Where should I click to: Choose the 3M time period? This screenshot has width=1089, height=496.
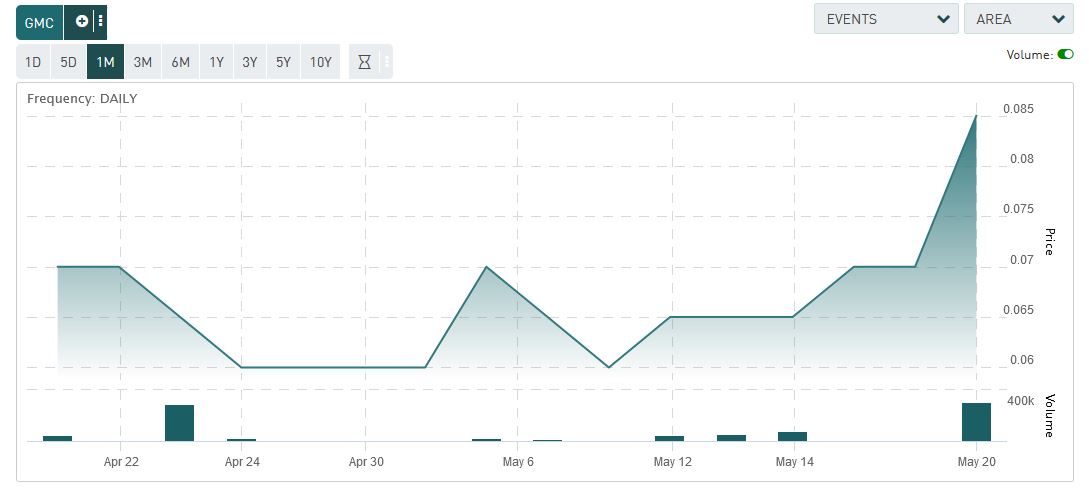pos(143,62)
